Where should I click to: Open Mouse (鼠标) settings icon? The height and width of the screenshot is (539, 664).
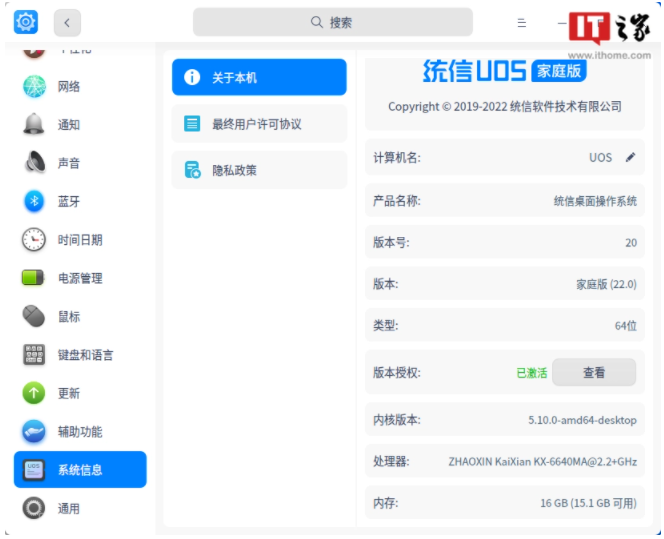click(34, 317)
